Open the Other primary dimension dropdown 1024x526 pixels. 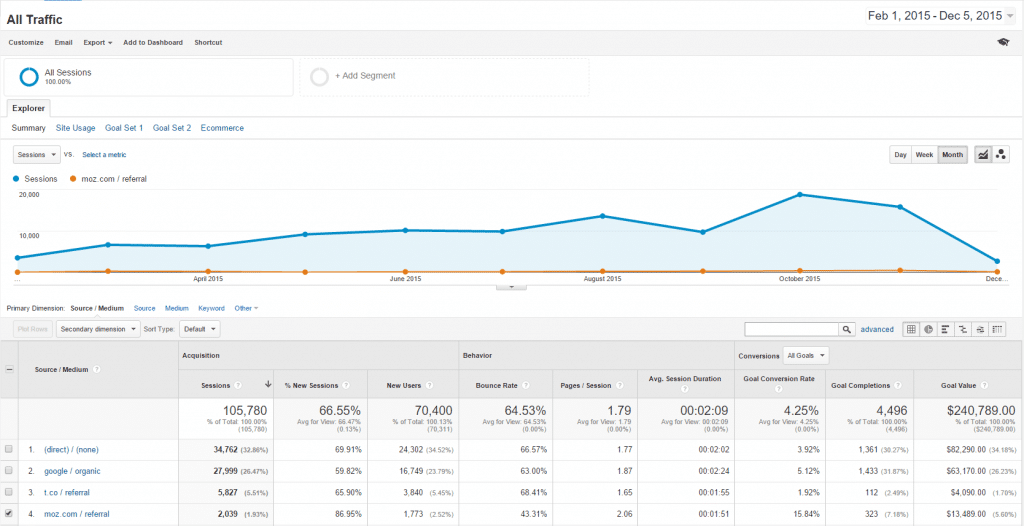(x=246, y=308)
